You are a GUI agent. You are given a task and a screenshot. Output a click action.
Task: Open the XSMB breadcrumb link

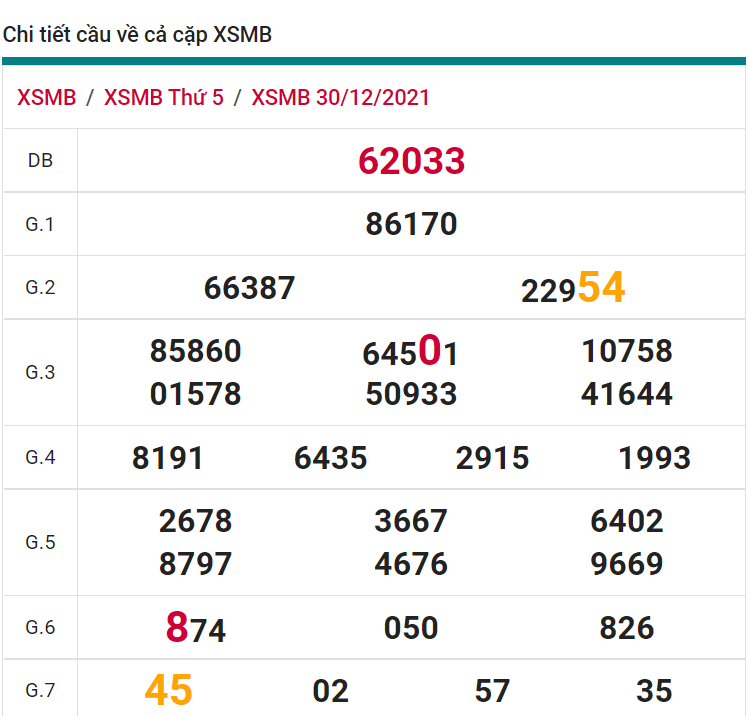[x=46, y=98]
